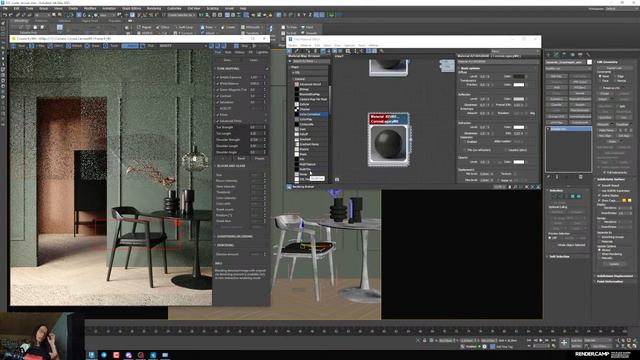Click Go to Start in playback controls
The image size is (640, 360).
529,340
